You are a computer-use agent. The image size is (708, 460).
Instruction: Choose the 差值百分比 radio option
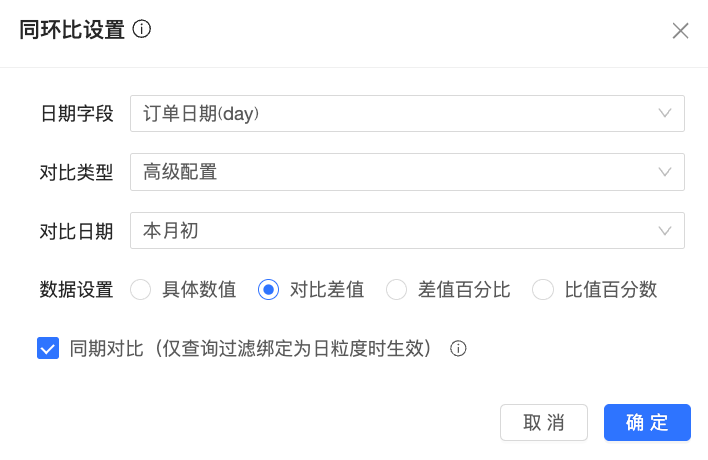(396, 290)
